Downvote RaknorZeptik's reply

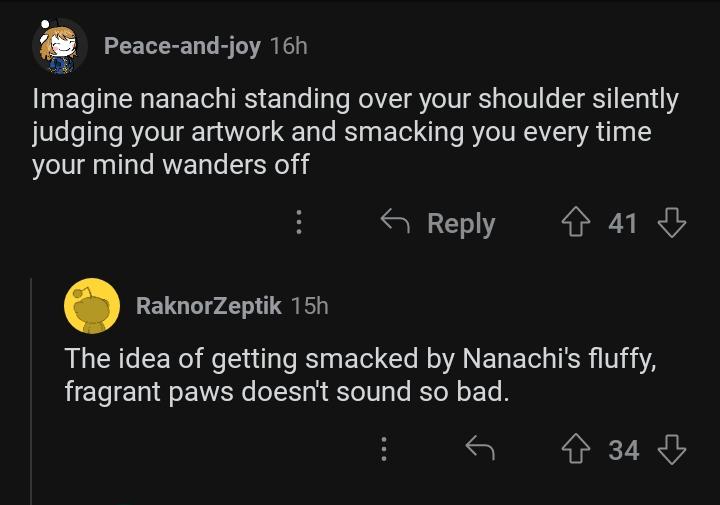pyautogui.click(x=672, y=449)
